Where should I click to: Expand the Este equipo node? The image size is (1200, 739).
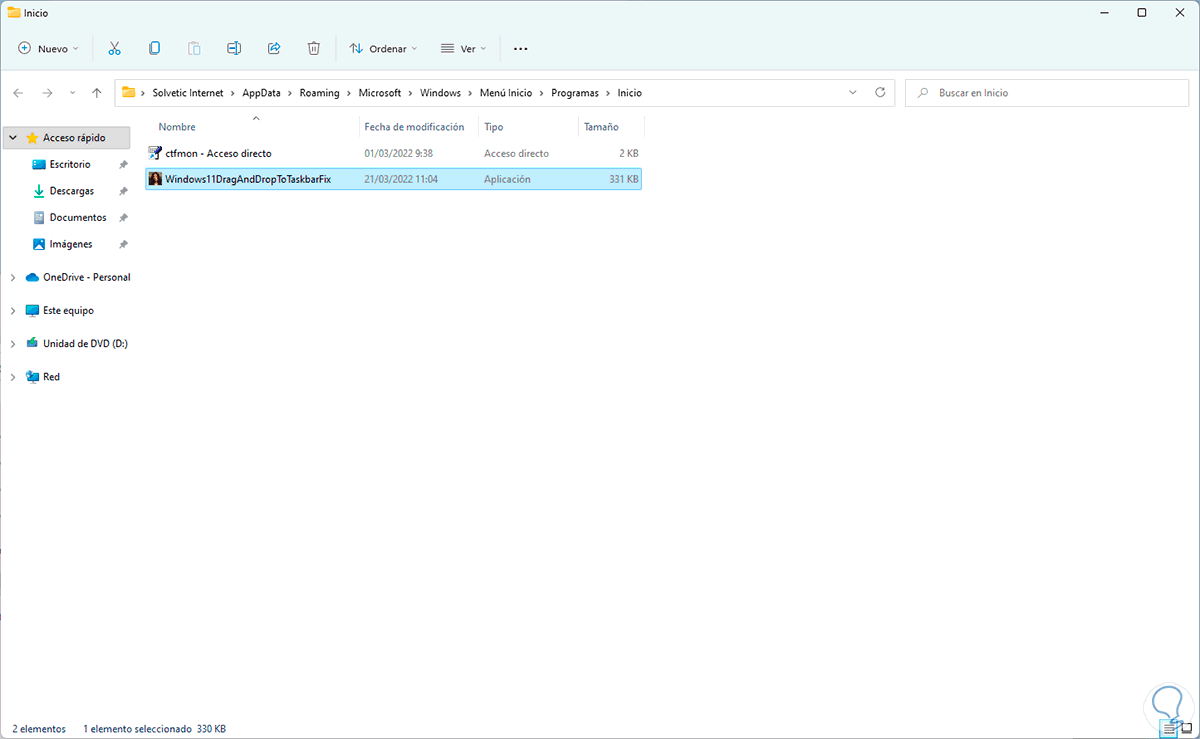coord(13,310)
